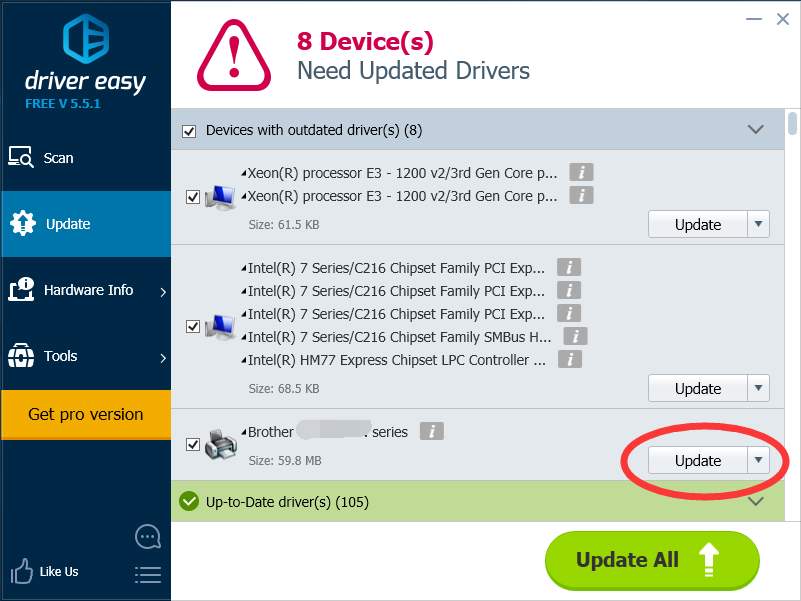This screenshot has width=801, height=601.
Task: Open the hamburger menu icon in sidebar
Action: click(148, 574)
